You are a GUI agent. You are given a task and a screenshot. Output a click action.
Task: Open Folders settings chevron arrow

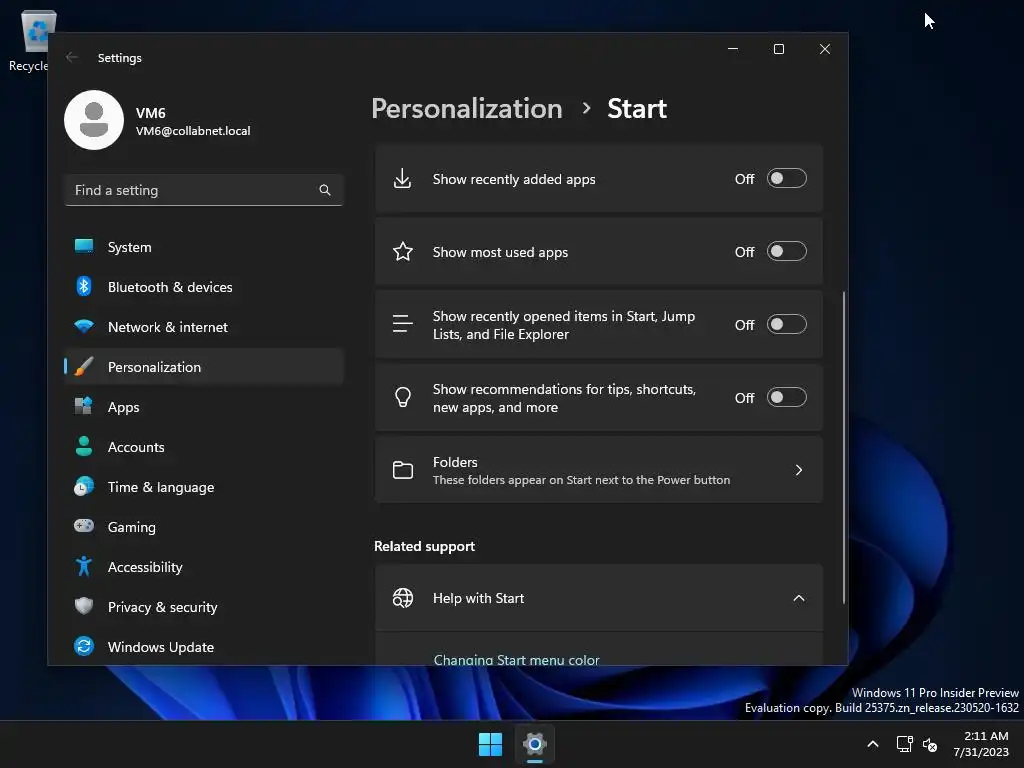(x=799, y=470)
